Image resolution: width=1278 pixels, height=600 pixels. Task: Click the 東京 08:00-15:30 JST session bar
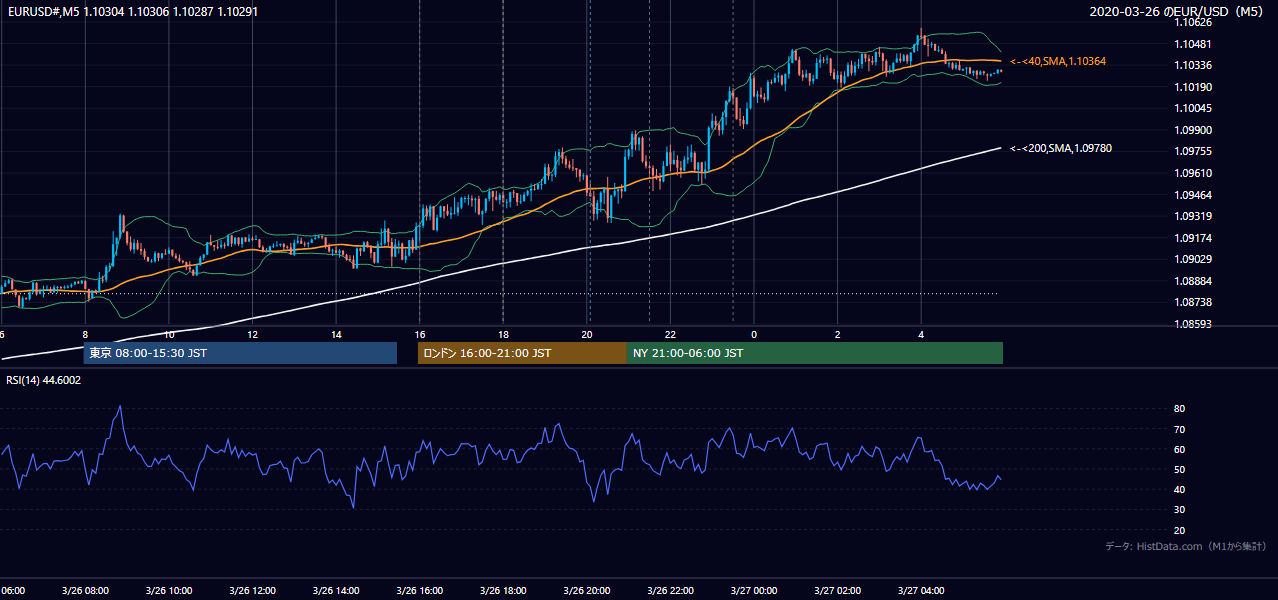[240, 353]
